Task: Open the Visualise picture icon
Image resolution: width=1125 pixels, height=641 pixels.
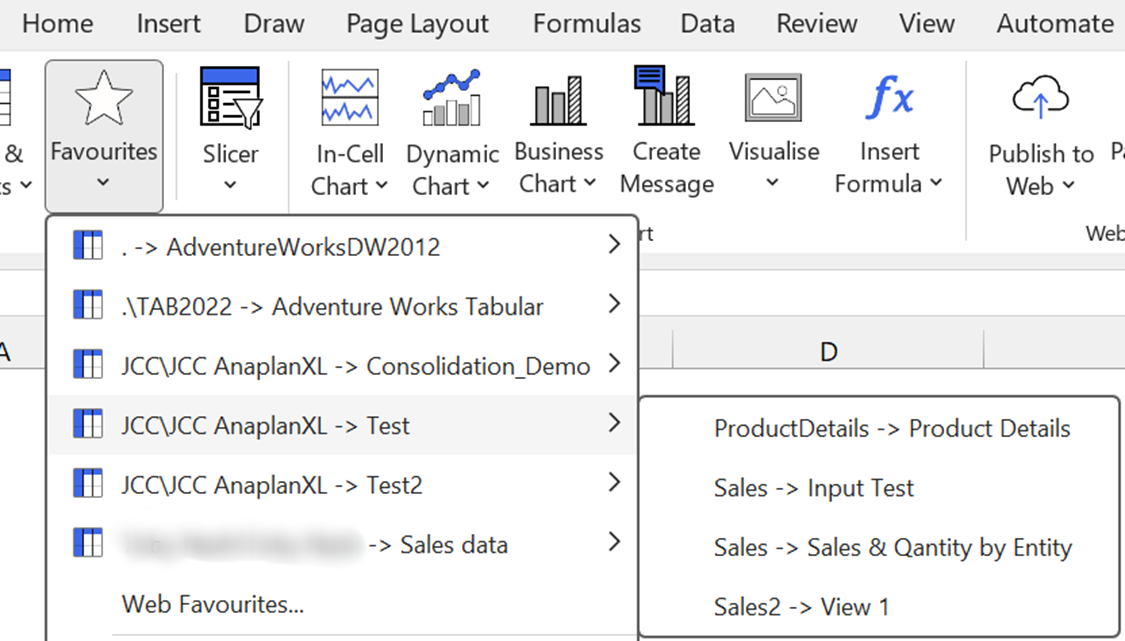Action: (x=773, y=98)
